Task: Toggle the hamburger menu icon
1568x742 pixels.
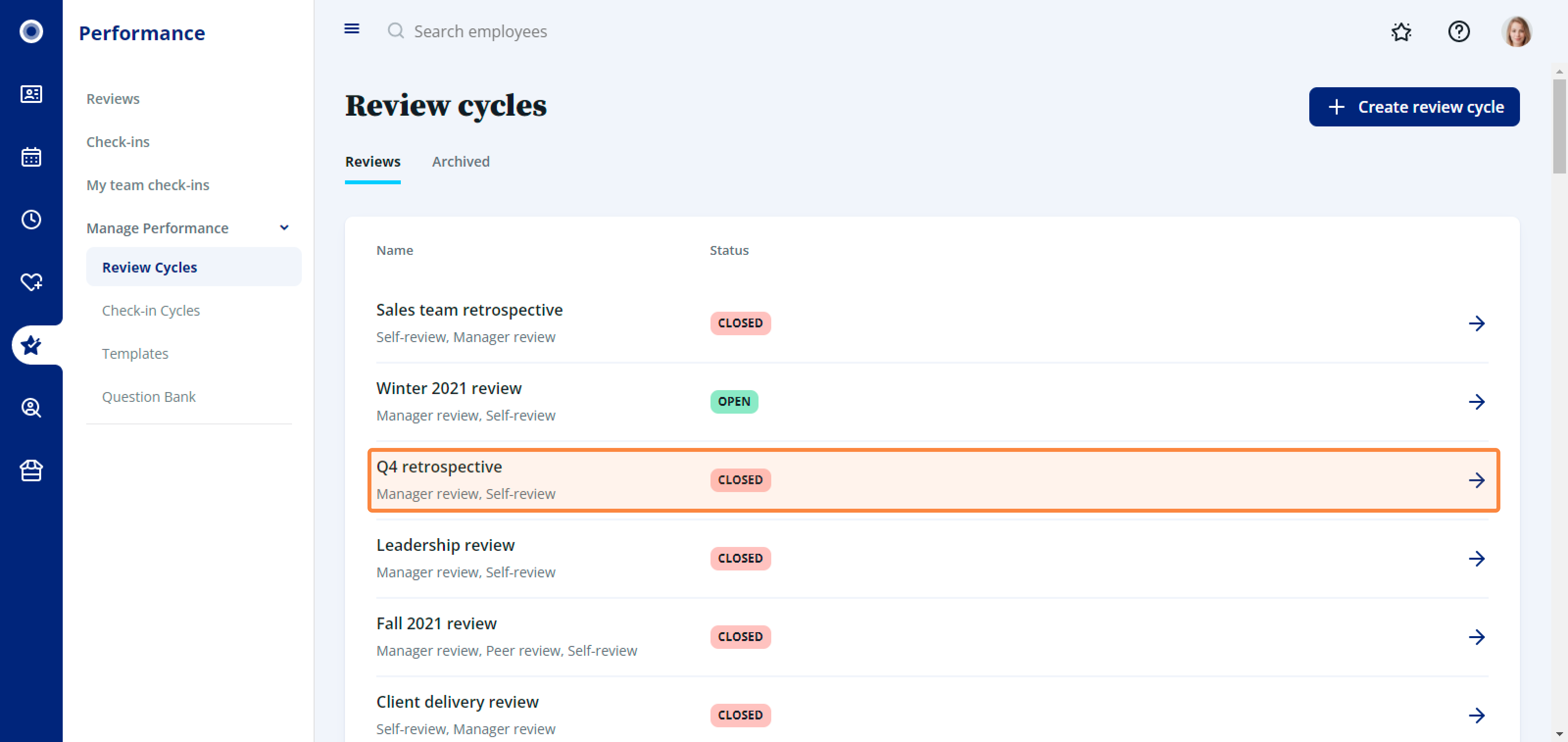Action: tap(352, 28)
